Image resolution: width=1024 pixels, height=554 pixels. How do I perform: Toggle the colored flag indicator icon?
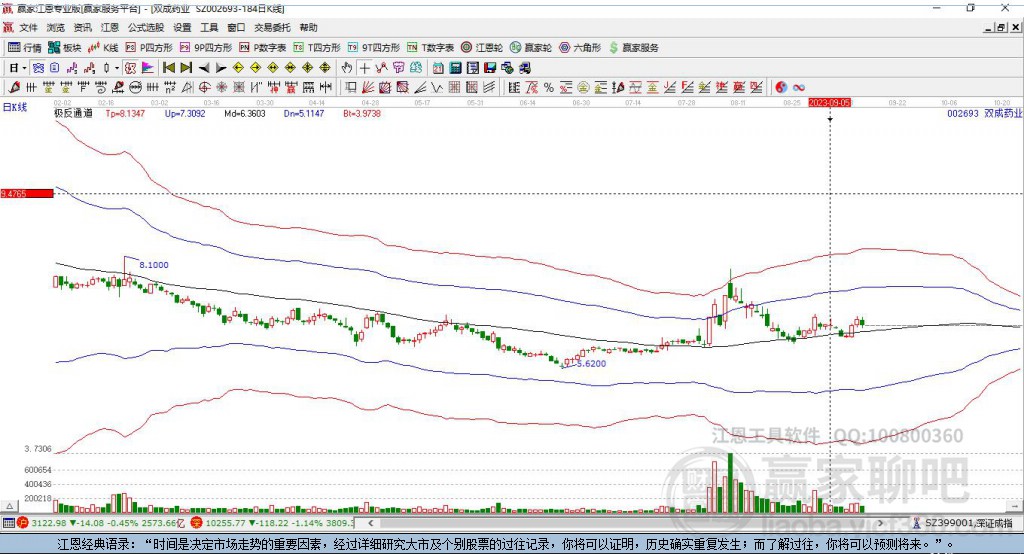[148, 68]
